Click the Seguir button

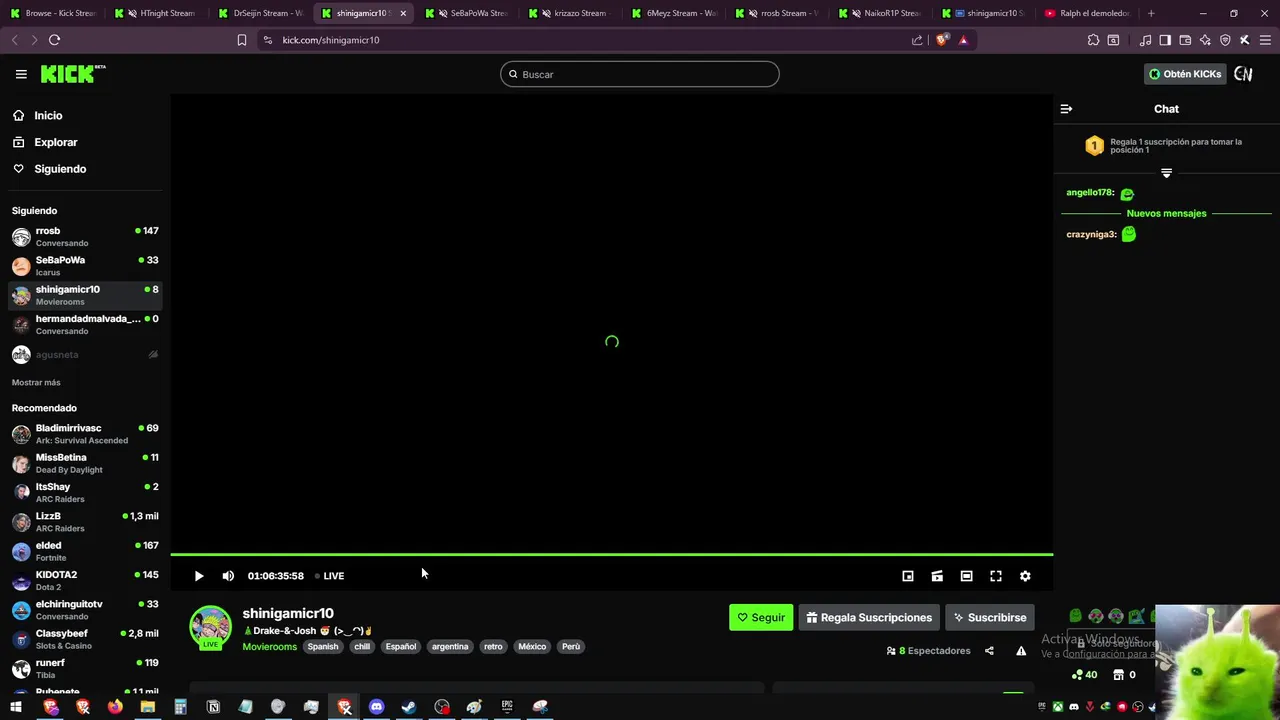[x=761, y=618]
